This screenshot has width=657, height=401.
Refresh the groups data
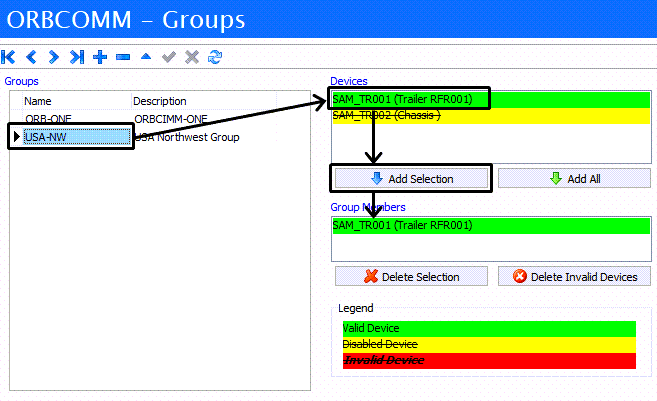(x=215, y=57)
